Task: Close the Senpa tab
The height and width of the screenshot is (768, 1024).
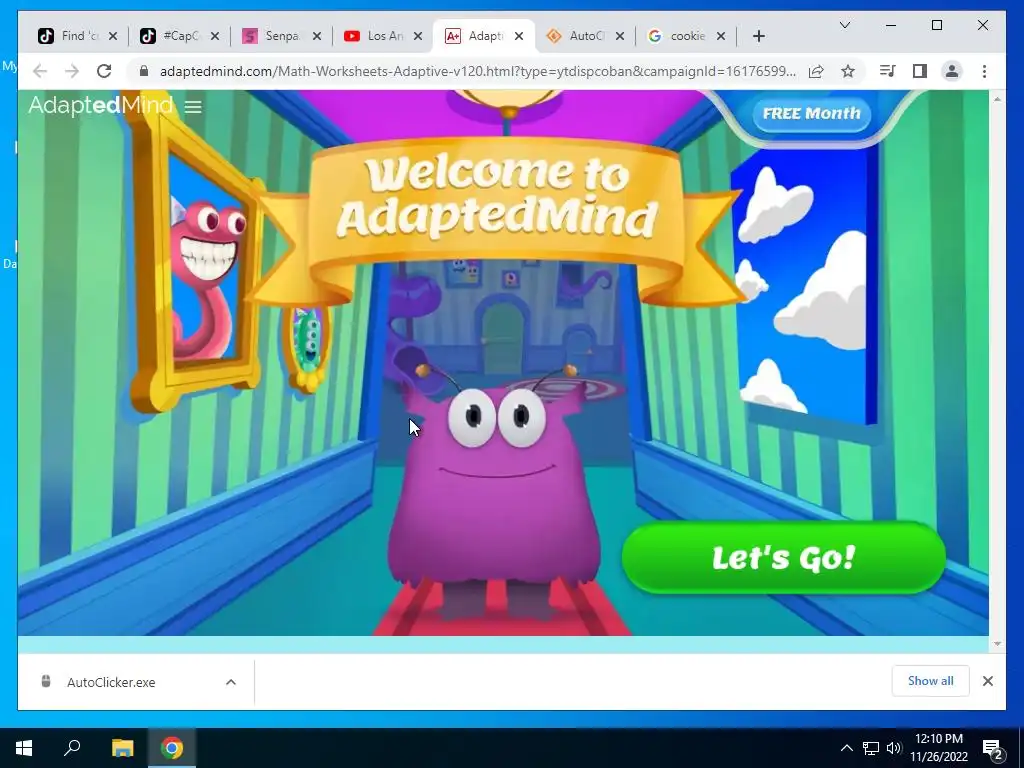Action: [x=317, y=36]
